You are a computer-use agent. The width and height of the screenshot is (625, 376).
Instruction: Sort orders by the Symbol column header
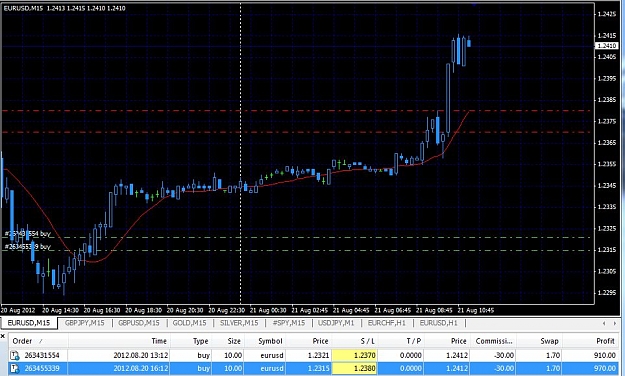coord(265,341)
